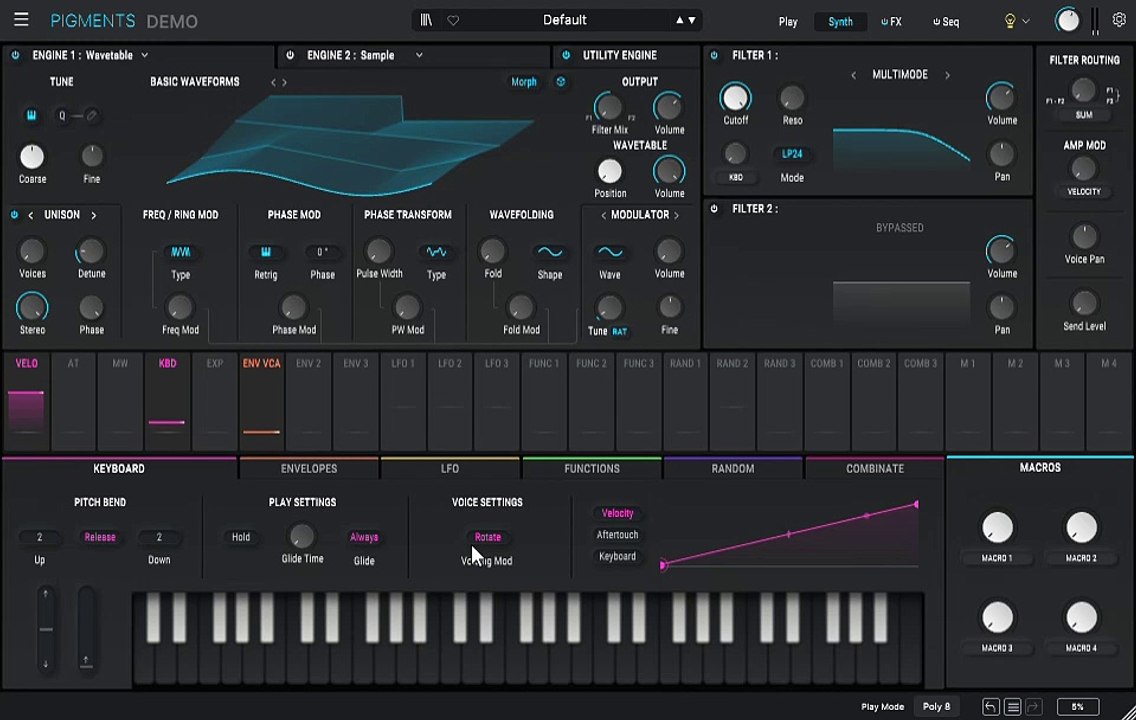This screenshot has height=720, width=1136.
Task: Click the tune Q link edit pencil
Action: pos(91,115)
